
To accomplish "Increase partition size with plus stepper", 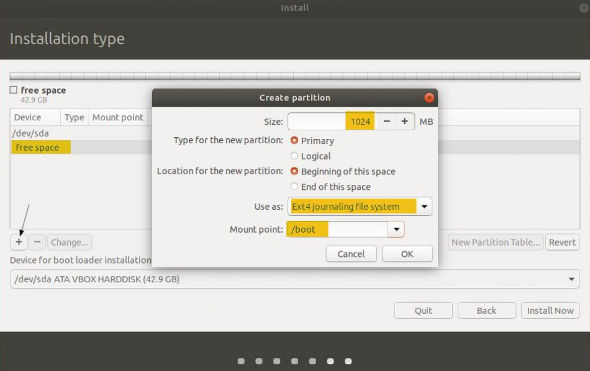I will 404,122.
